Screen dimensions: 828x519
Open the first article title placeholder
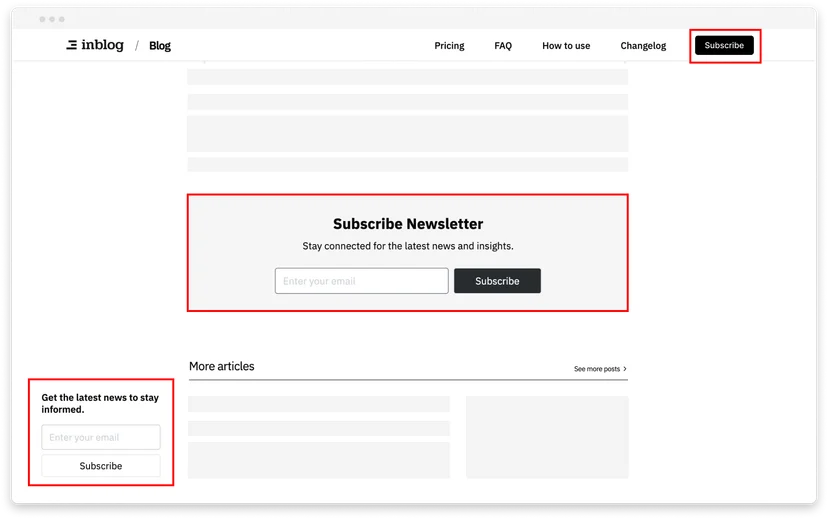click(x=319, y=404)
